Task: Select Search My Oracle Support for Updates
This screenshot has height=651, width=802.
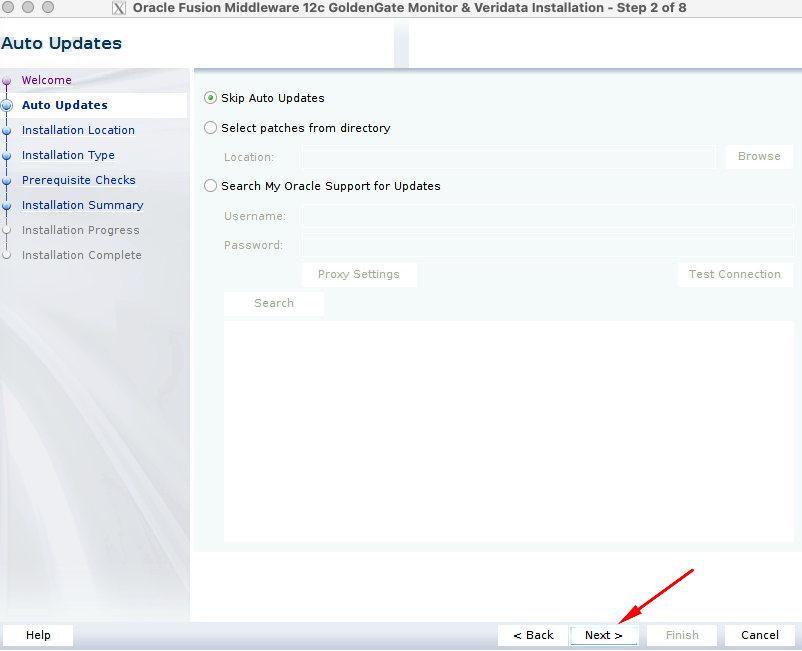Action: pyautogui.click(x=210, y=186)
